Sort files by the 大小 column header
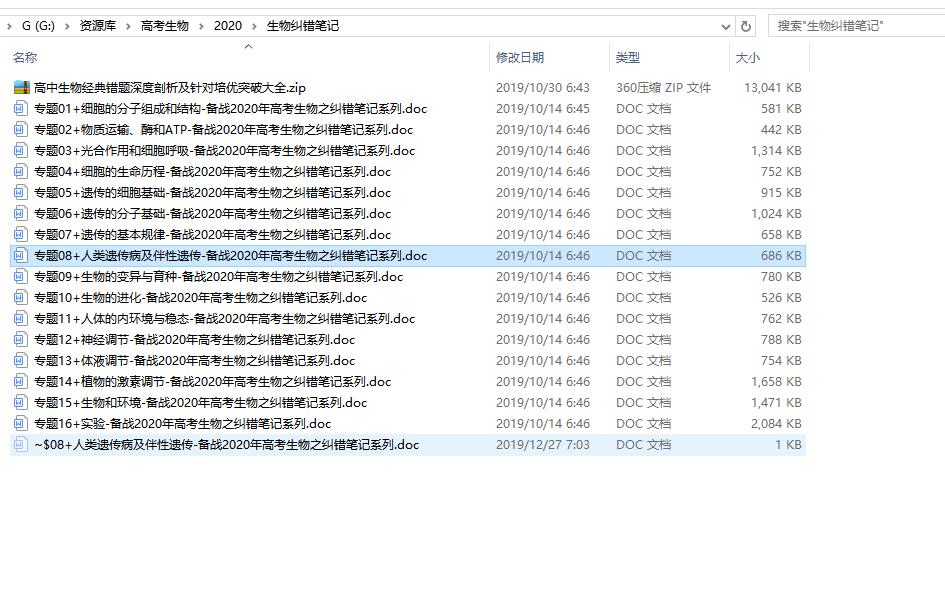 point(747,58)
